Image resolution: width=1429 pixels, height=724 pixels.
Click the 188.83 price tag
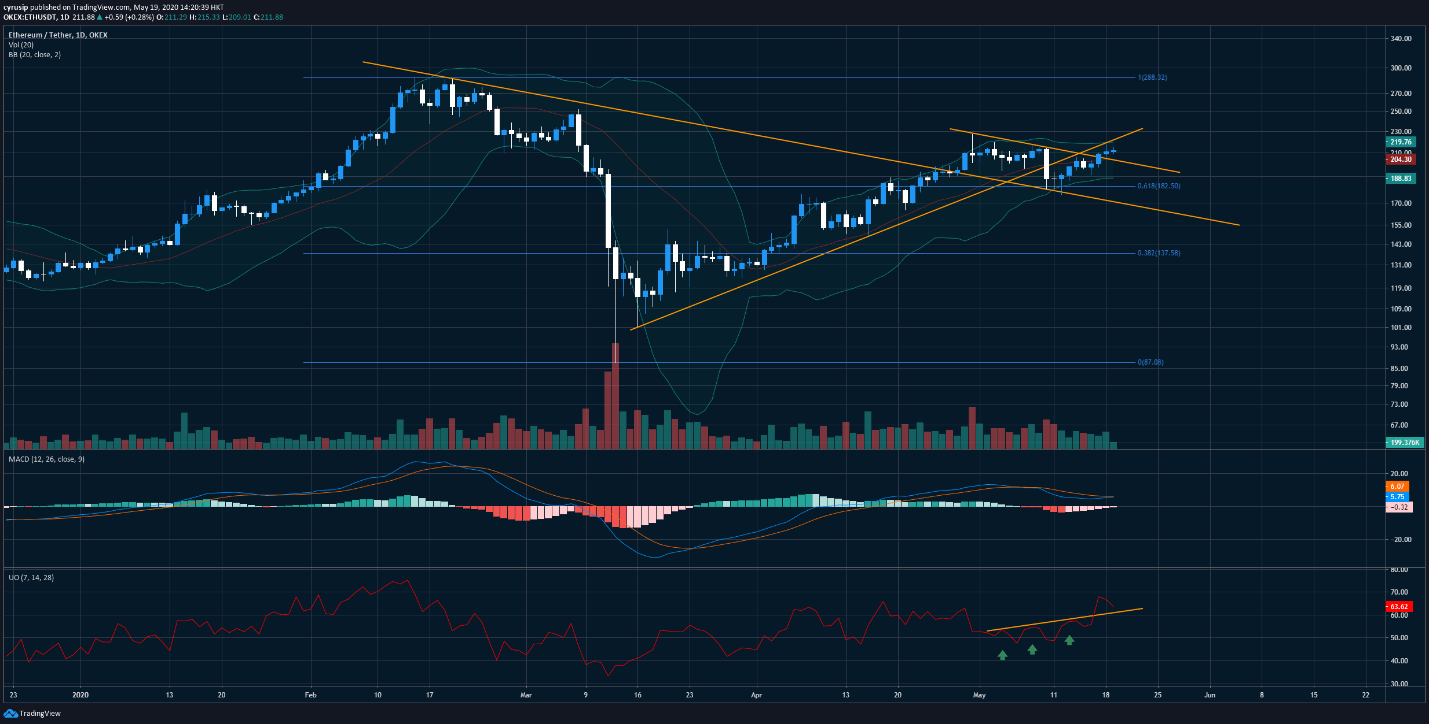(x=1400, y=178)
